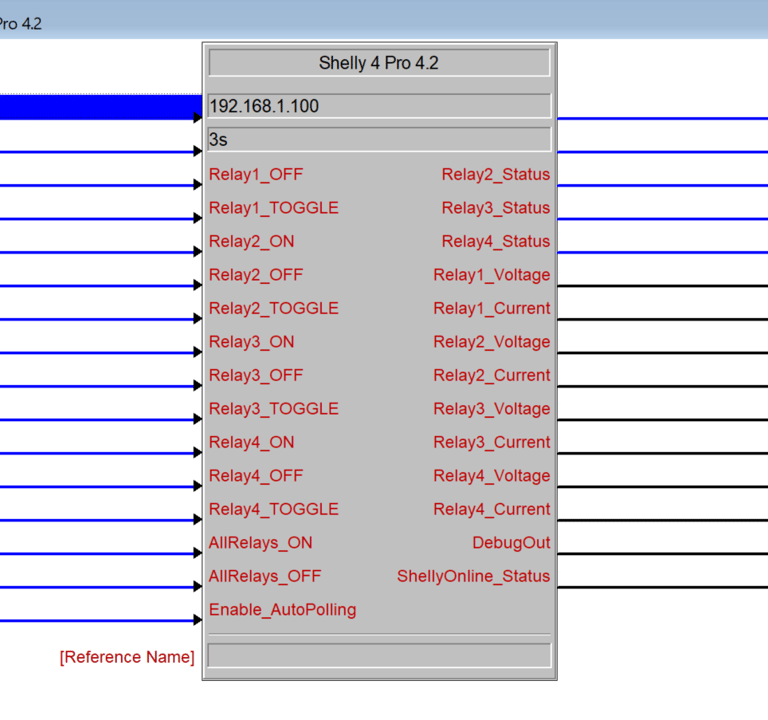768x720 pixels.
Task: Select the Relay2_ON input signal
Action: [251, 241]
